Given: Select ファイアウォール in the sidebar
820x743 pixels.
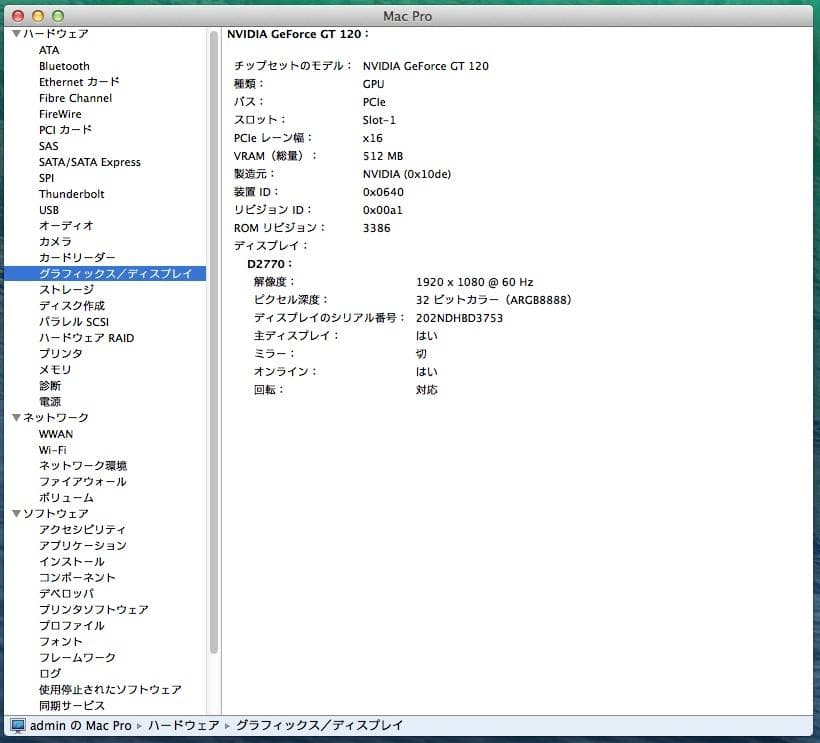Looking at the screenshot, I should tap(82, 482).
